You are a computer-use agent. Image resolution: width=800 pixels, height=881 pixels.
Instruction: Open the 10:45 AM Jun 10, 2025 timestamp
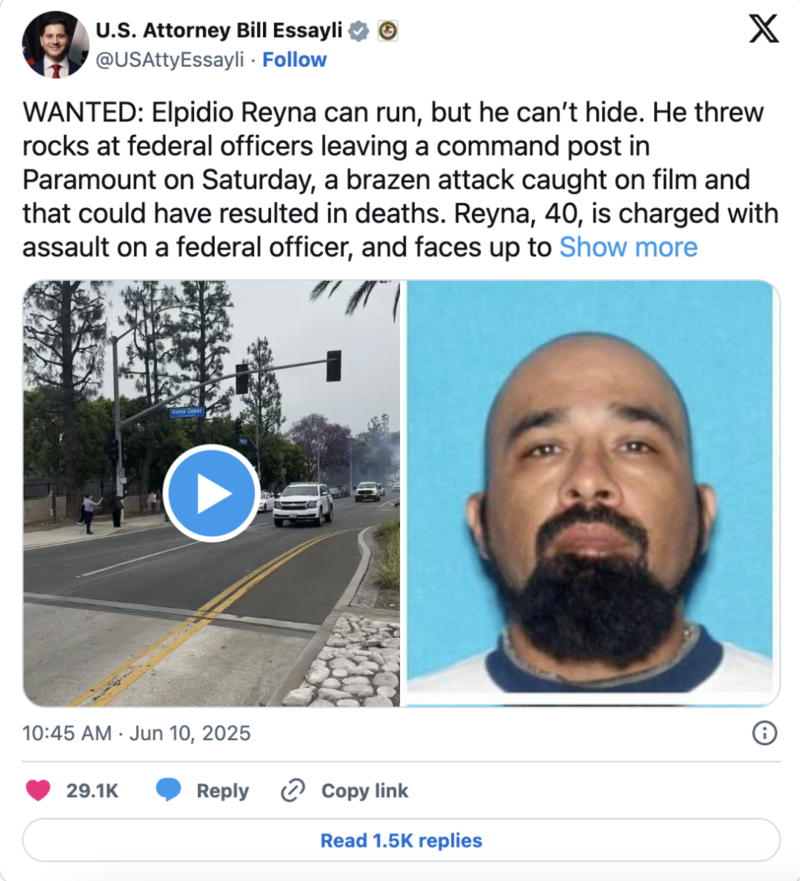click(137, 733)
